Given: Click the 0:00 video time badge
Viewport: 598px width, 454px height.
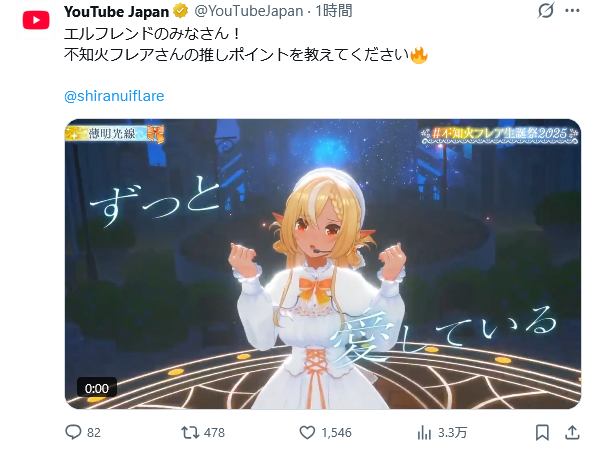Looking at the screenshot, I should (x=97, y=388).
